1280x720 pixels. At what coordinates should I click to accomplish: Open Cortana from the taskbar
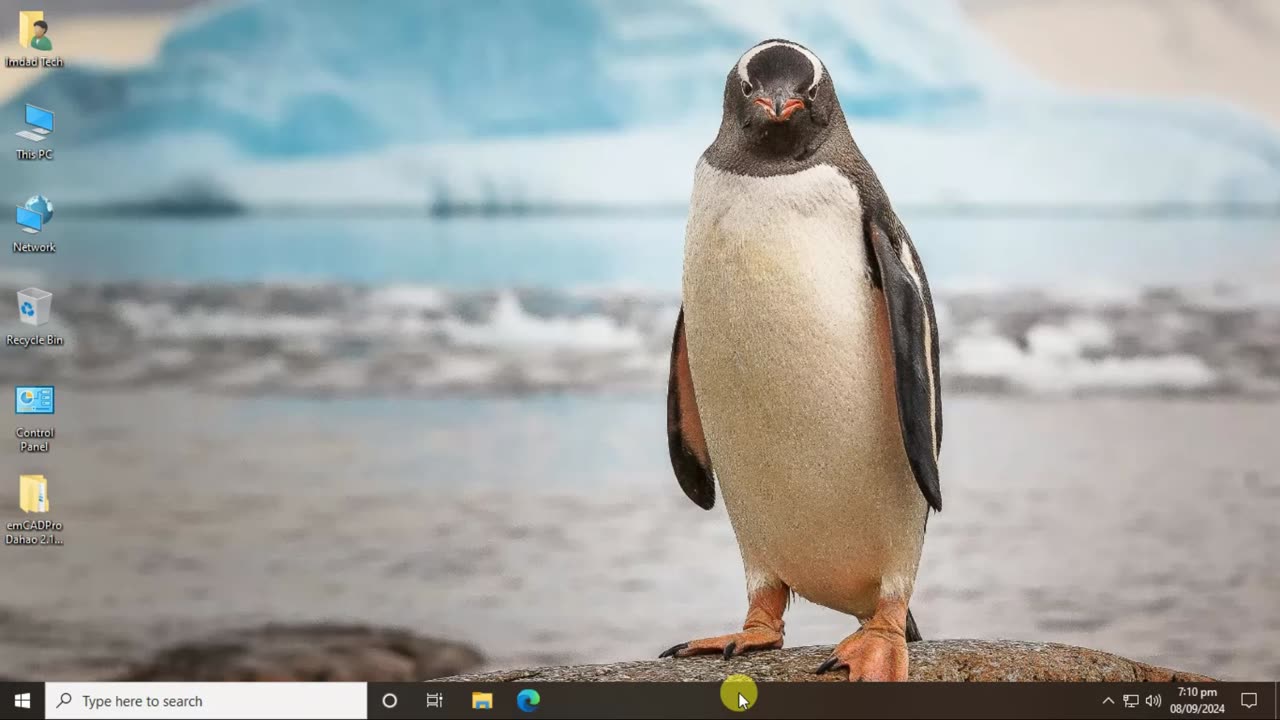390,701
